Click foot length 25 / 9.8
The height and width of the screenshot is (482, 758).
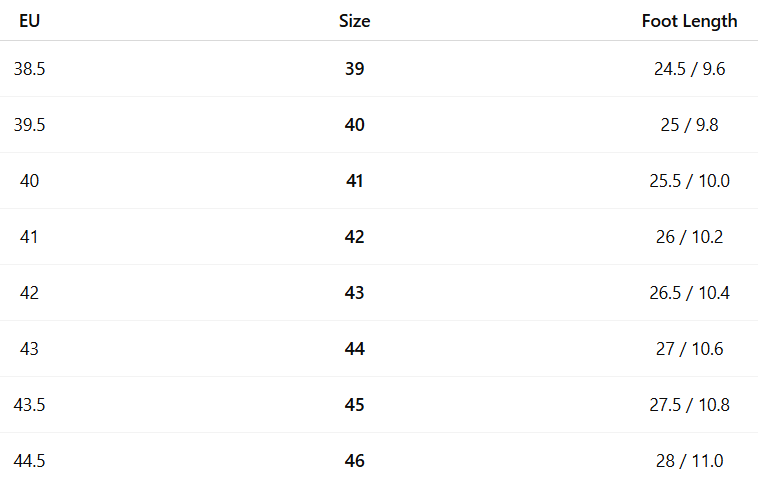click(x=689, y=125)
